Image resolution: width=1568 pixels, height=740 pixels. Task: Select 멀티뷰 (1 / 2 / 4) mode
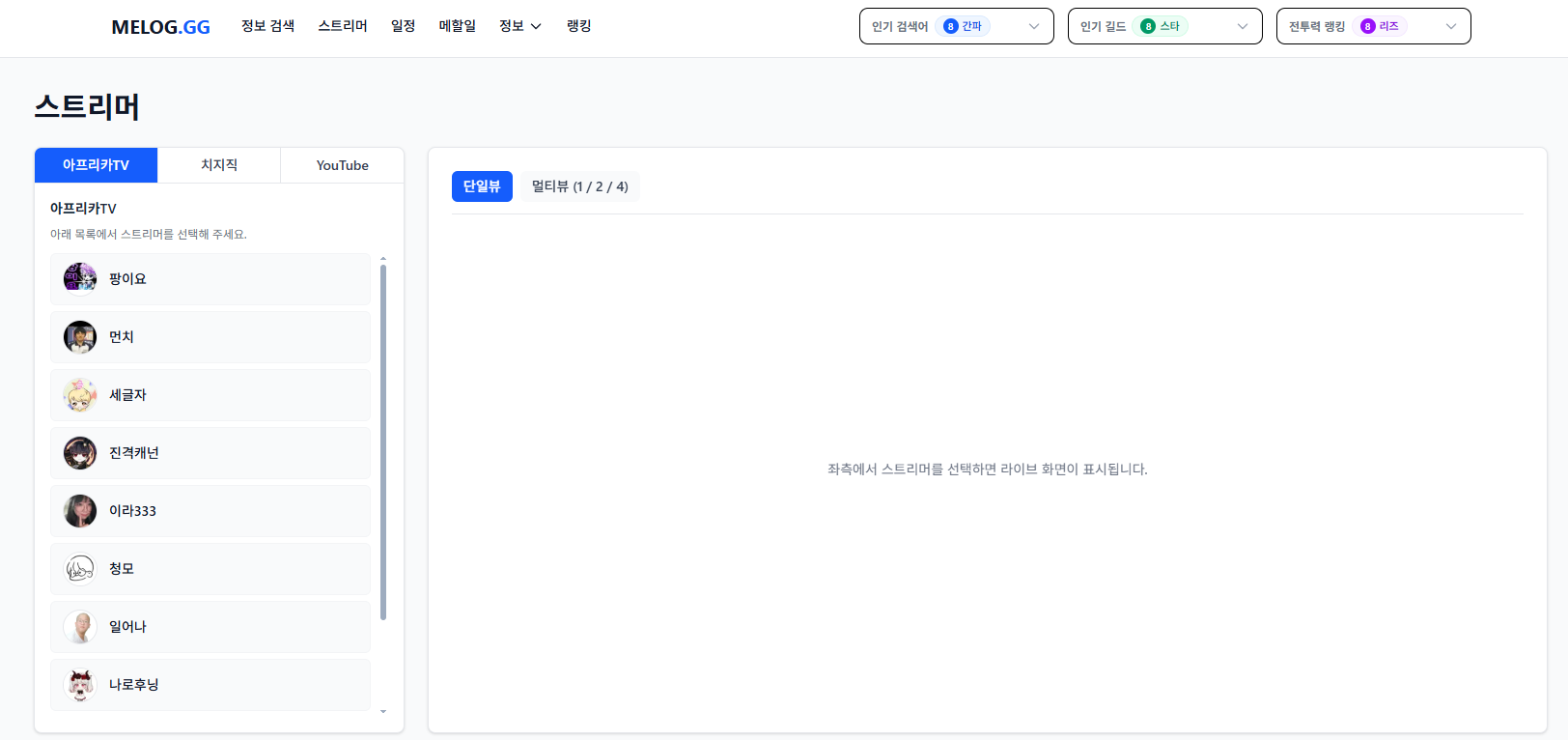pos(579,186)
